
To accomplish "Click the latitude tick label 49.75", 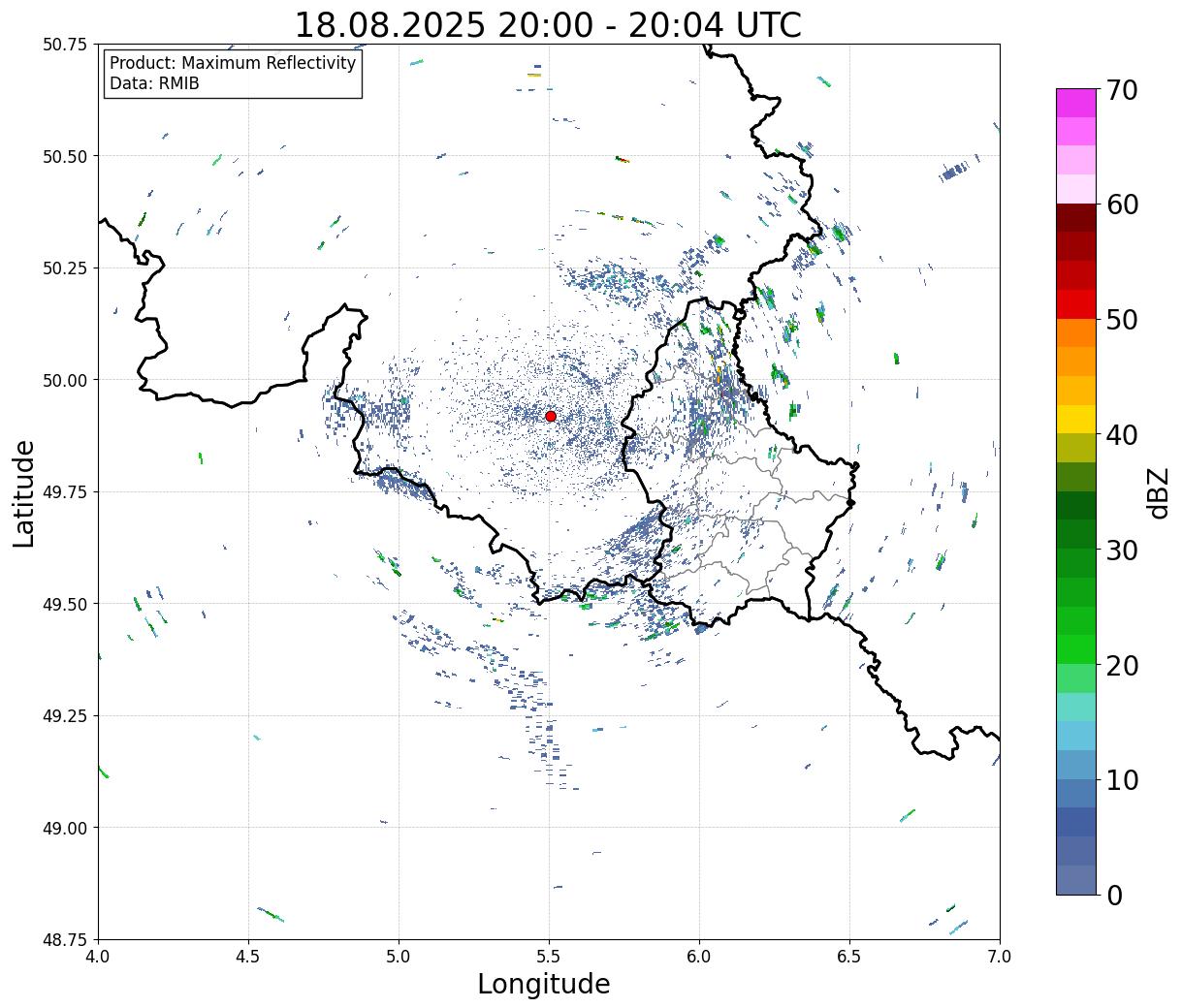I will (64, 492).
